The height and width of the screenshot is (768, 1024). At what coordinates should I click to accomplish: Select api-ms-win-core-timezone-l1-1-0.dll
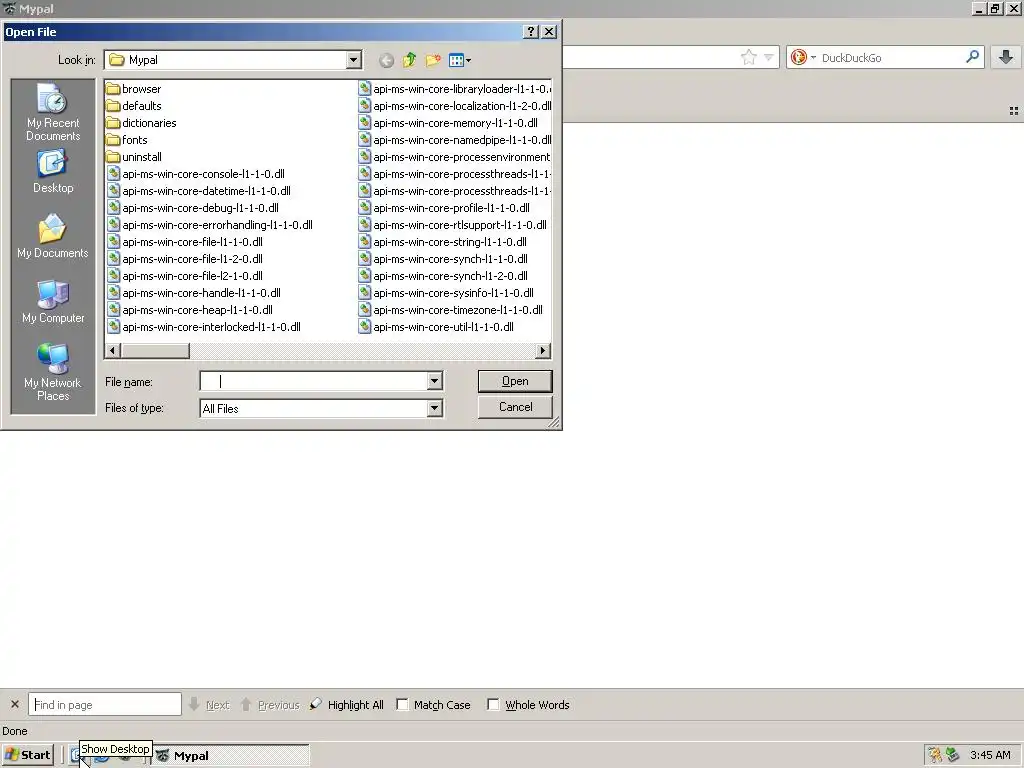click(451, 310)
